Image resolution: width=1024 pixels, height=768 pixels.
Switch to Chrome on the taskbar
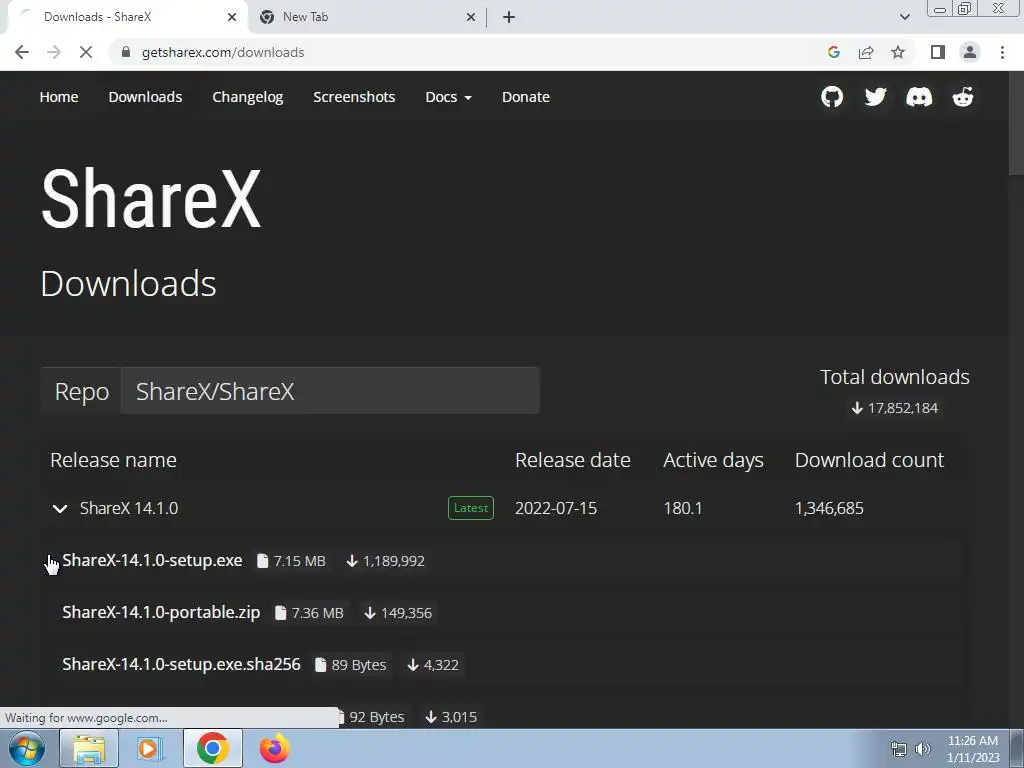[x=212, y=748]
